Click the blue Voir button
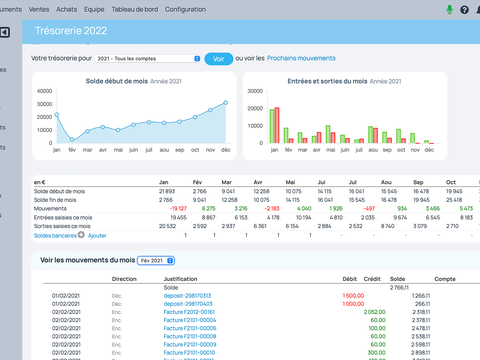This screenshot has width=480, height=360. click(x=218, y=59)
